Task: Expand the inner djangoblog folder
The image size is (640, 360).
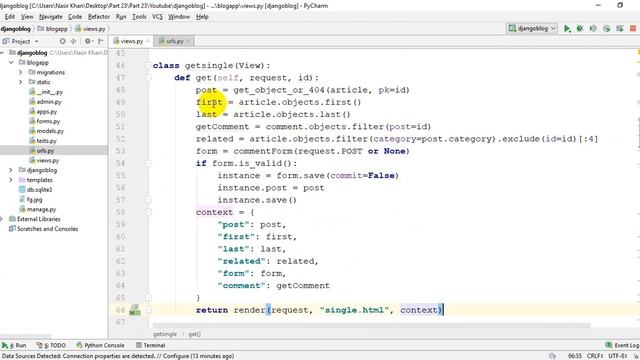Action: click(x=11, y=170)
